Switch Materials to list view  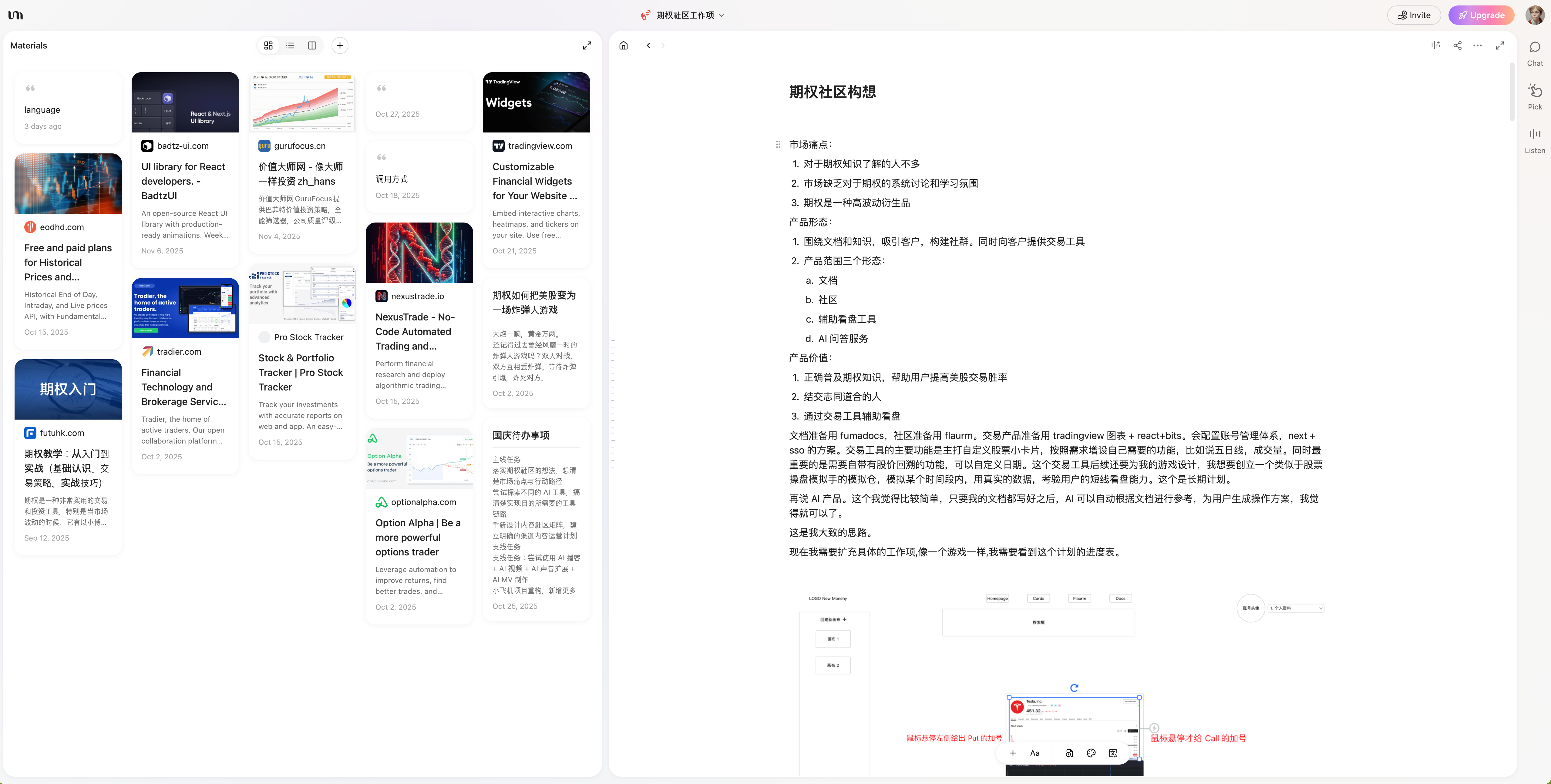[x=290, y=46]
